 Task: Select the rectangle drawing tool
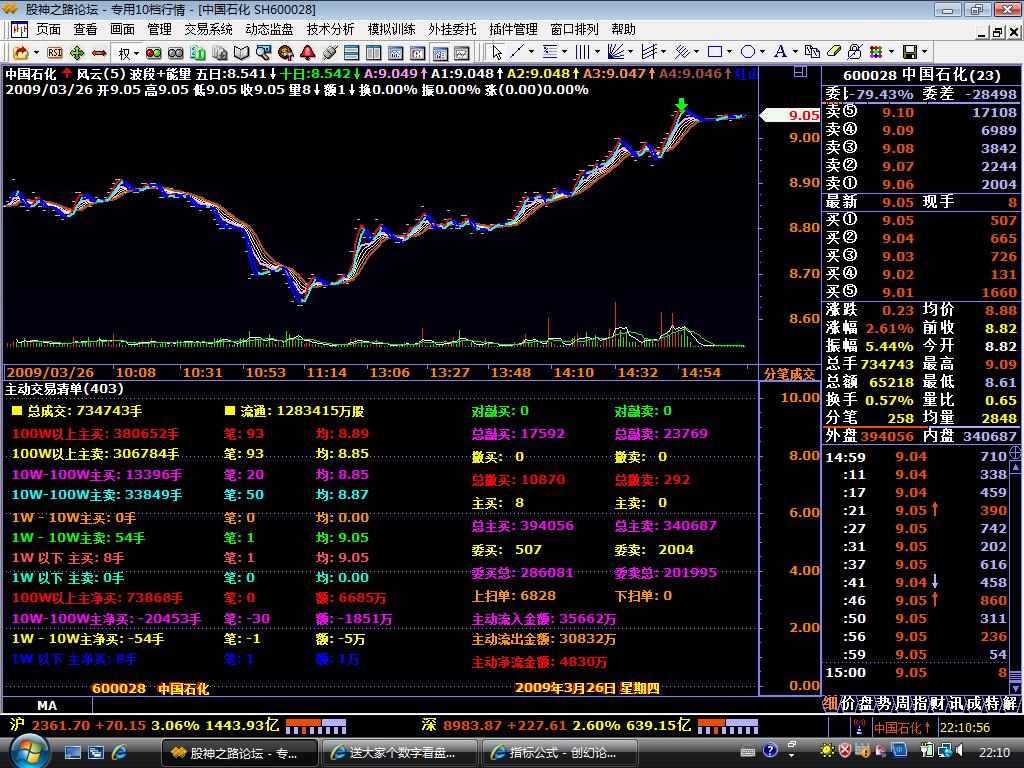[x=715, y=52]
